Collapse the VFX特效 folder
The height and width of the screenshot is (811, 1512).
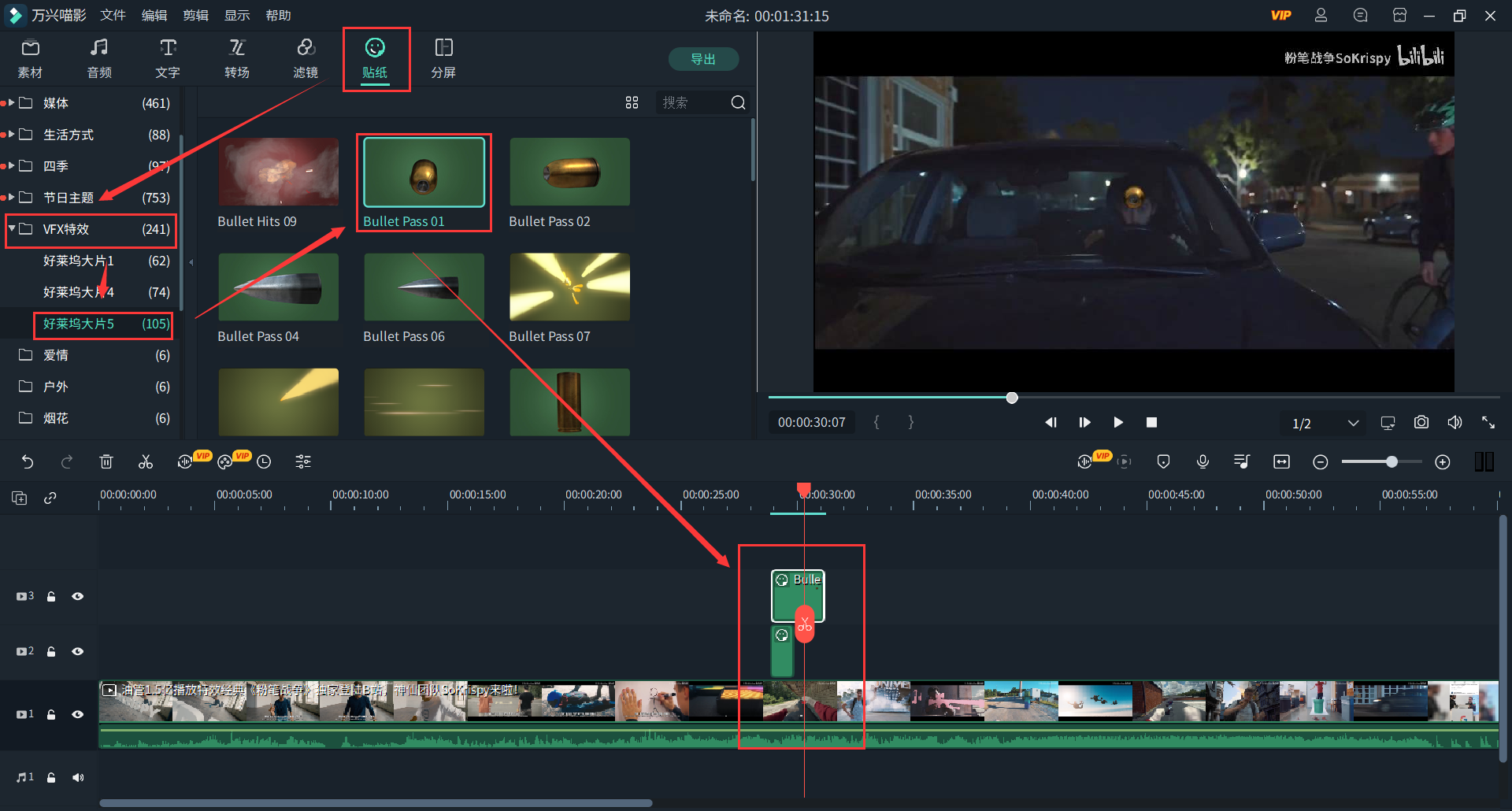[12, 229]
